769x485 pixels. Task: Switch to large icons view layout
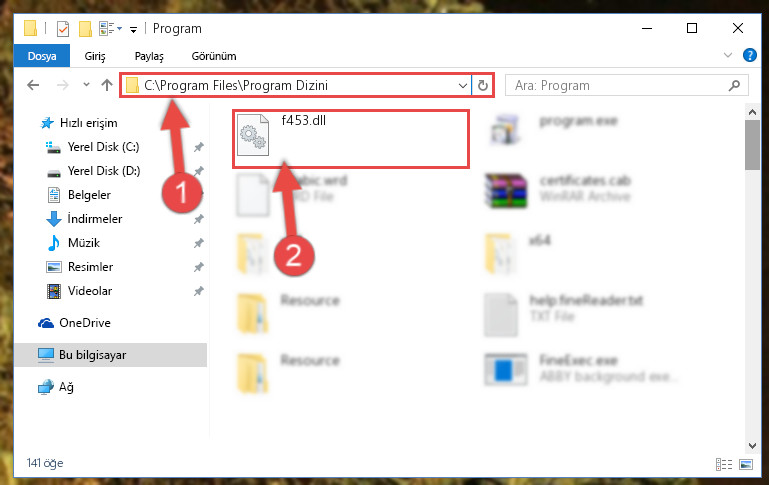(x=746, y=464)
